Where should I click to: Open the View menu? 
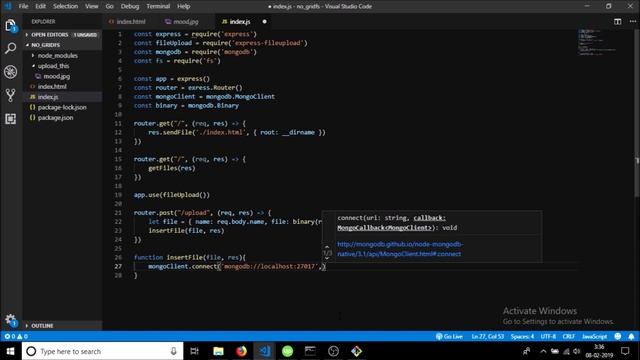pyautogui.click(x=91, y=6)
